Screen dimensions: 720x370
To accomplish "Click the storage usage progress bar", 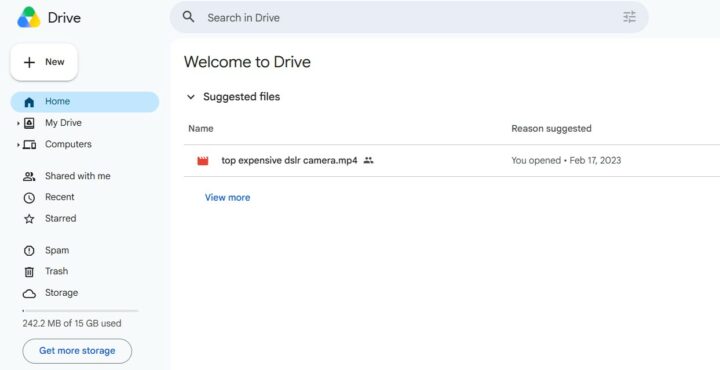I will pos(80,311).
